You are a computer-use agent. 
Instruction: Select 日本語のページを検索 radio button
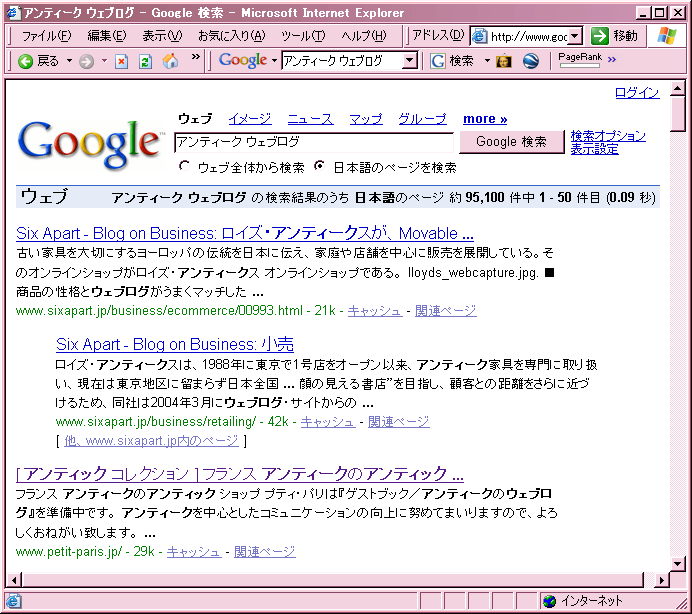pos(319,166)
